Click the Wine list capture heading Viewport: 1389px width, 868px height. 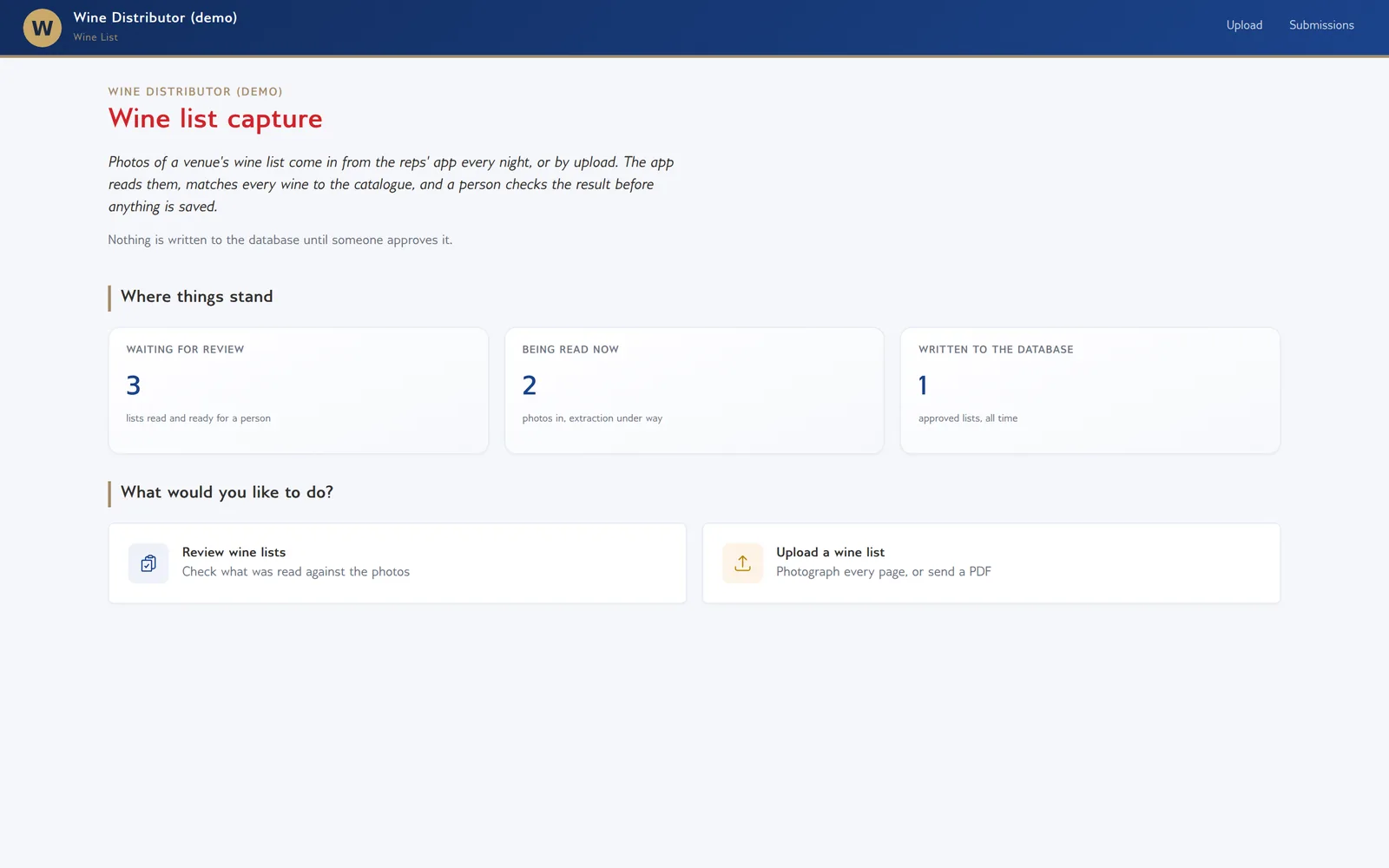[215, 119]
